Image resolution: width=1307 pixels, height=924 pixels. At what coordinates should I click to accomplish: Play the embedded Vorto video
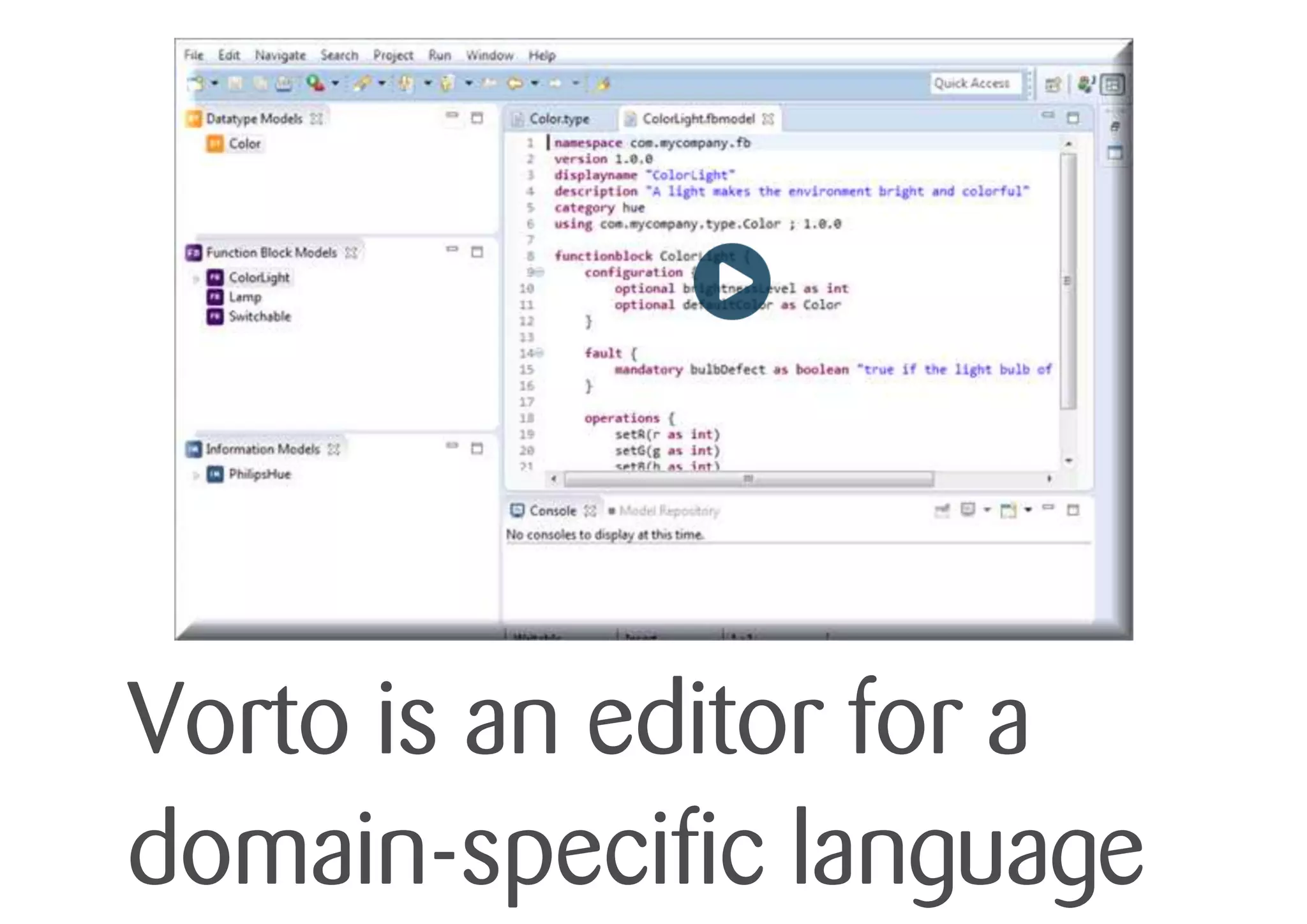731,281
